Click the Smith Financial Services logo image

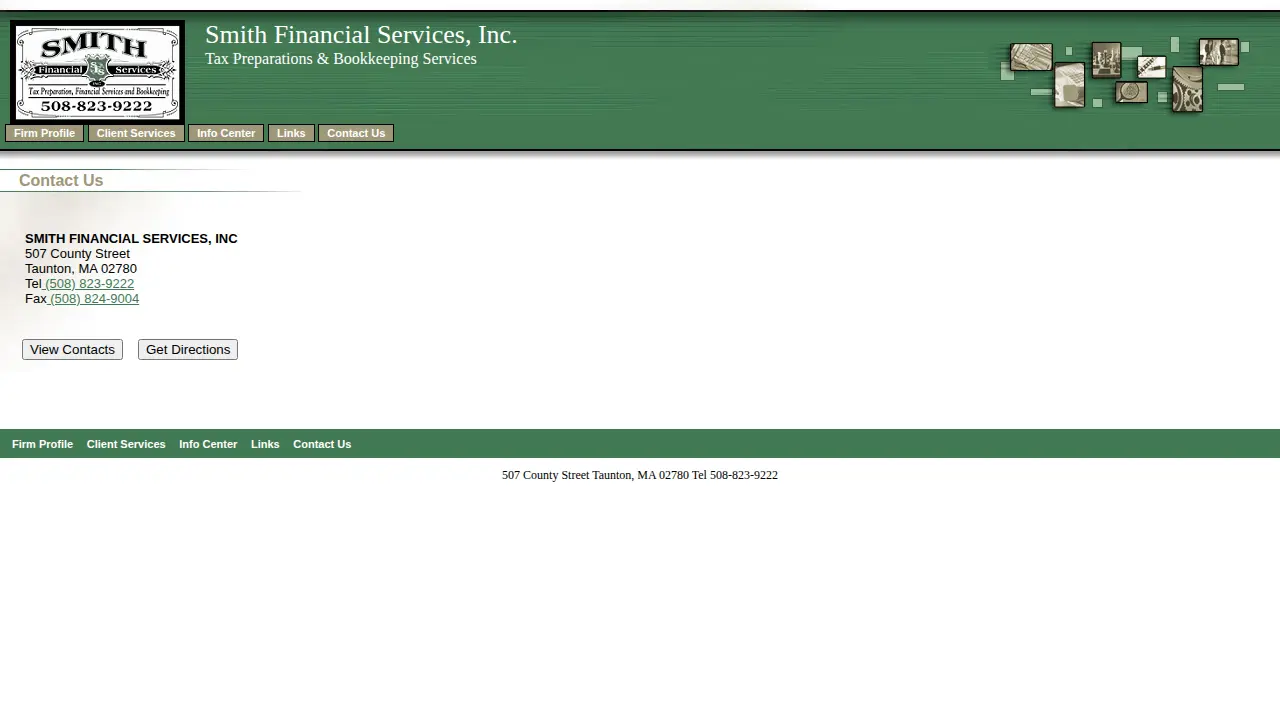(x=97, y=72)
